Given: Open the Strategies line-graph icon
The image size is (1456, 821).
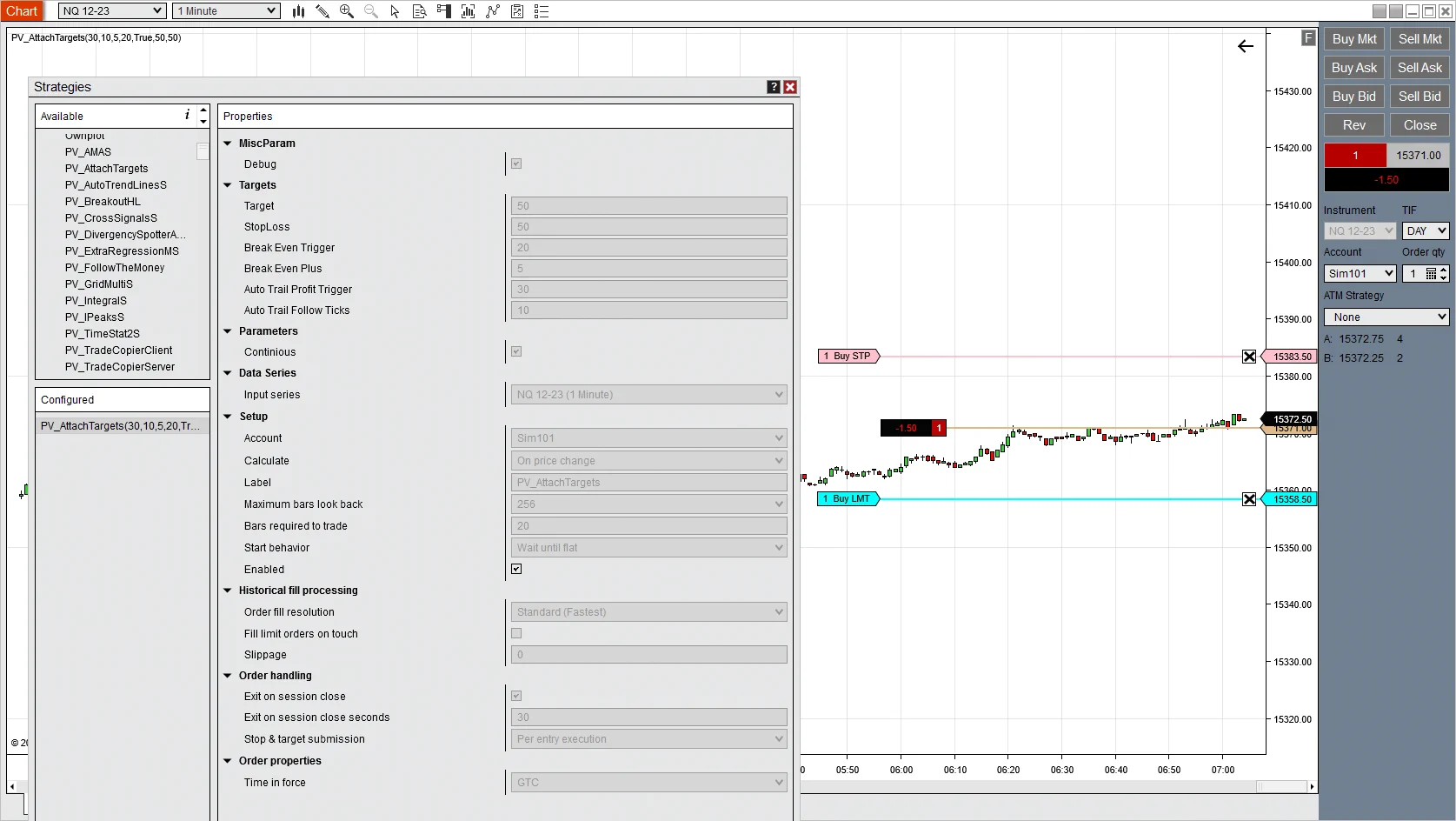Looking at the screenshot, I should pyautogui.click(x=493, y=11).
